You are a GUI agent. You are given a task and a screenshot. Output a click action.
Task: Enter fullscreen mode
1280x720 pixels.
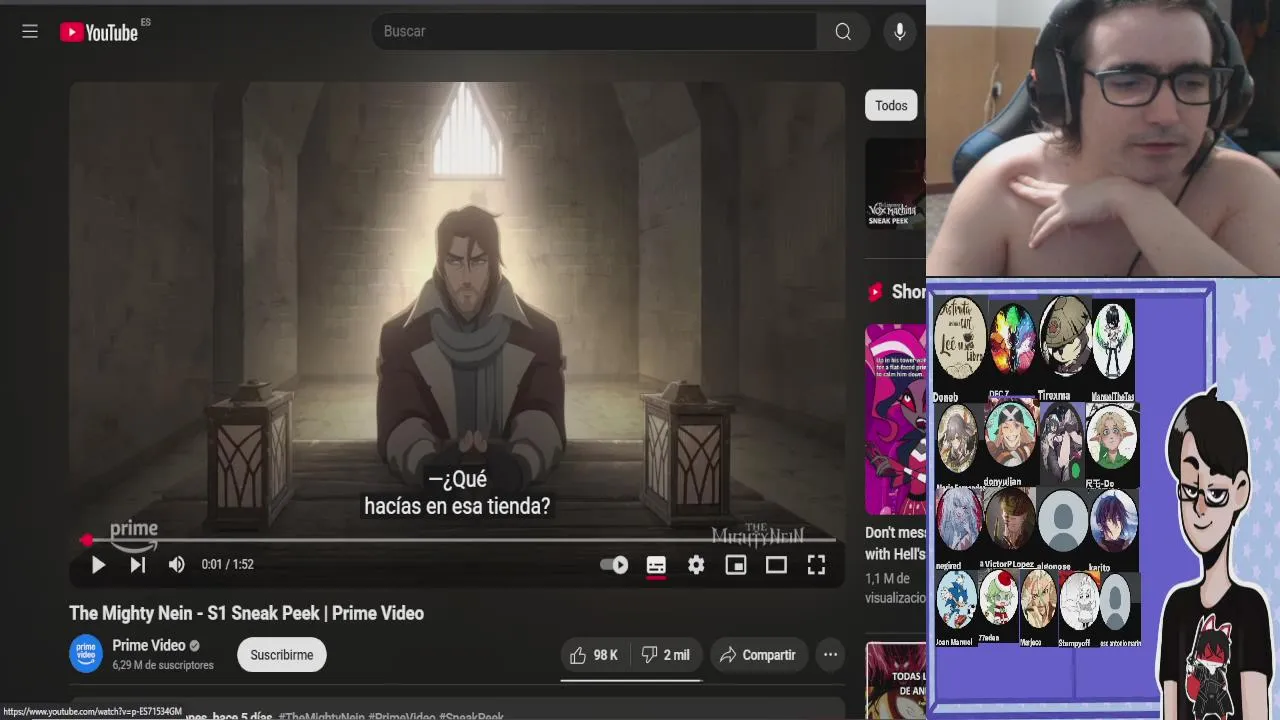pos(816,565)
